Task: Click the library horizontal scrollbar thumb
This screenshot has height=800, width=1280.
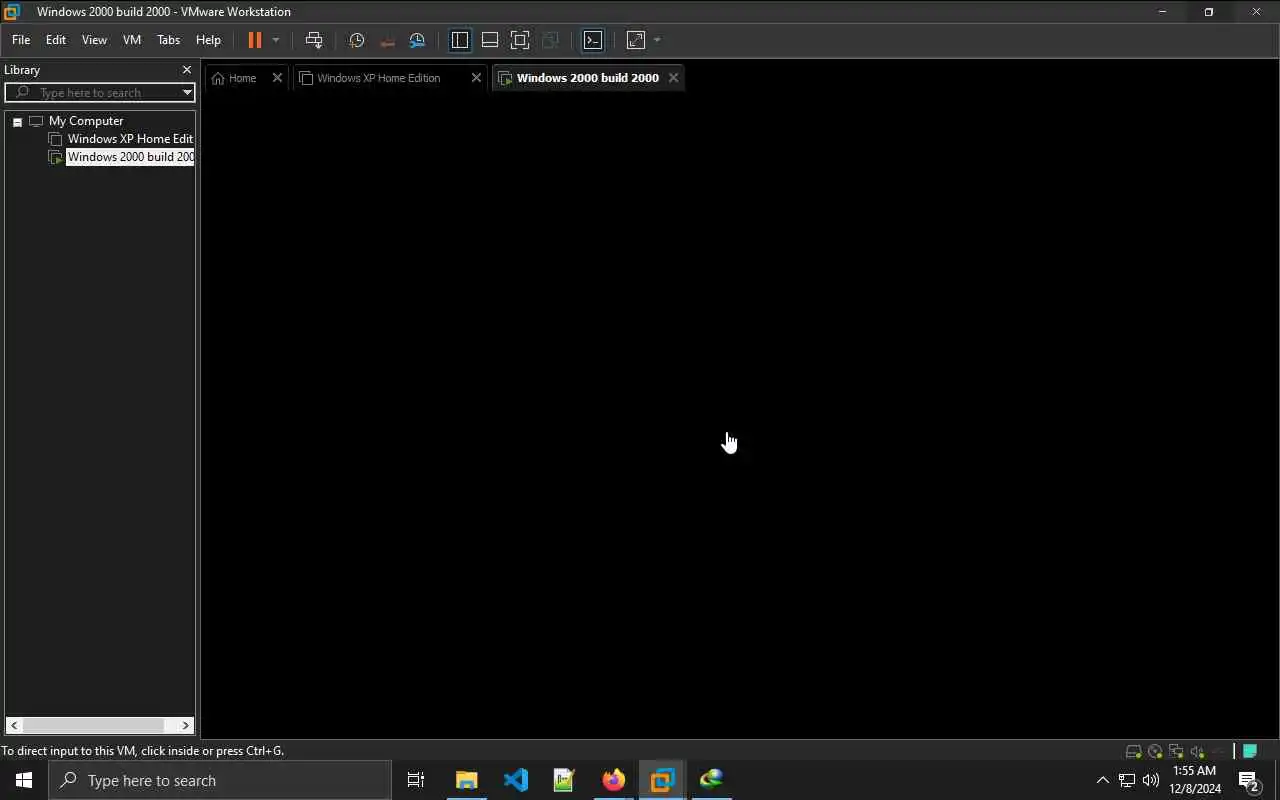Action: point(93,726)
